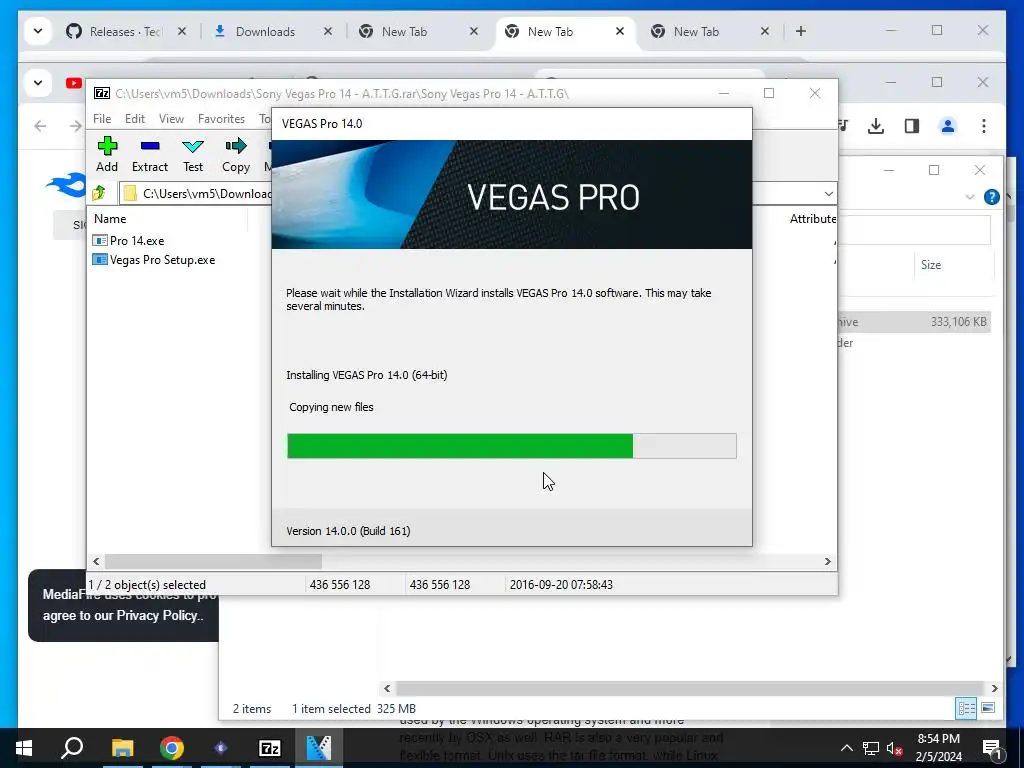
Task: Open the File menu in 7-Zip
Action: click(102, 119)
